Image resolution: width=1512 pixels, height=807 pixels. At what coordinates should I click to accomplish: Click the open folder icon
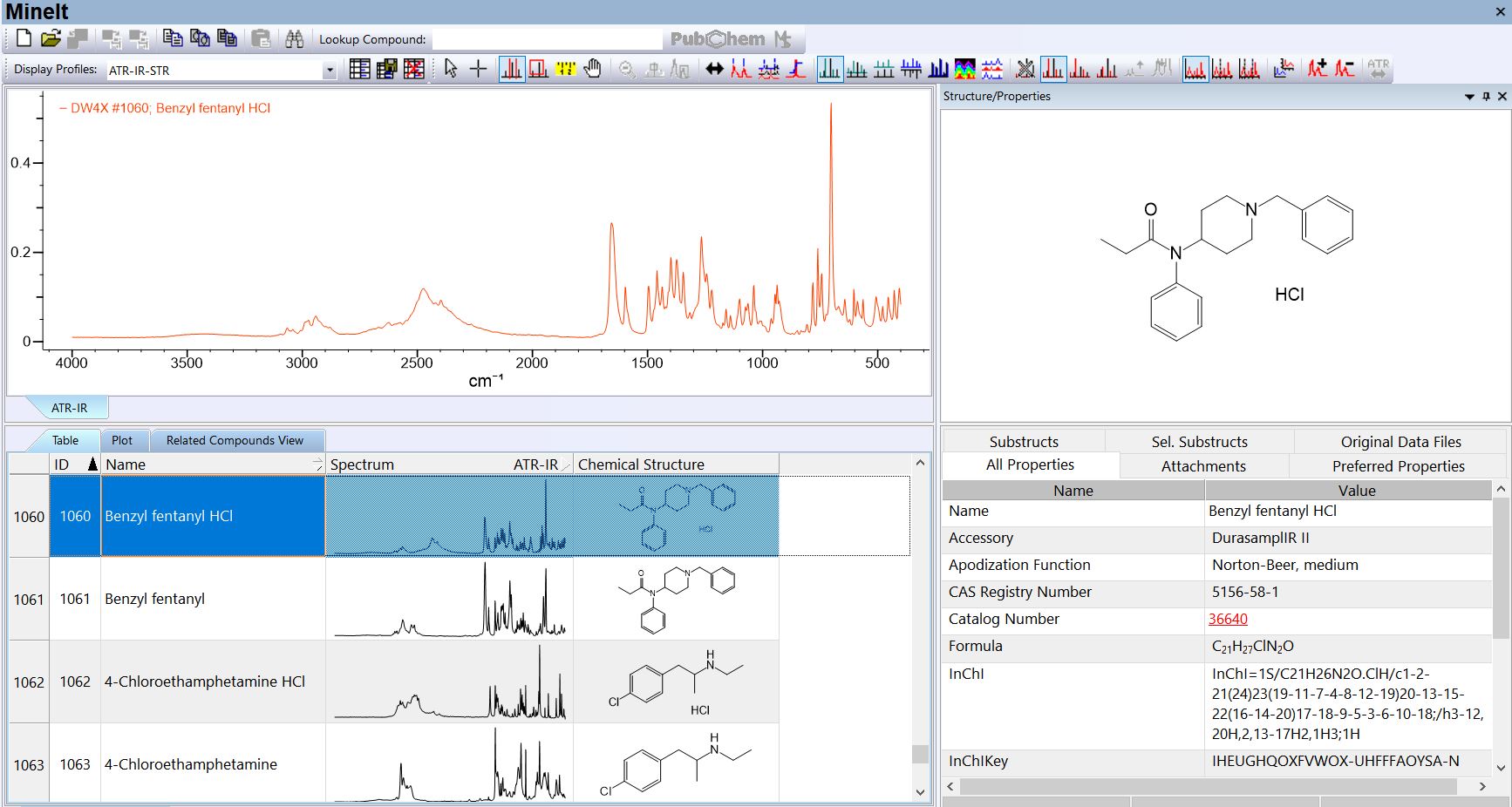[x=51, y=38]
